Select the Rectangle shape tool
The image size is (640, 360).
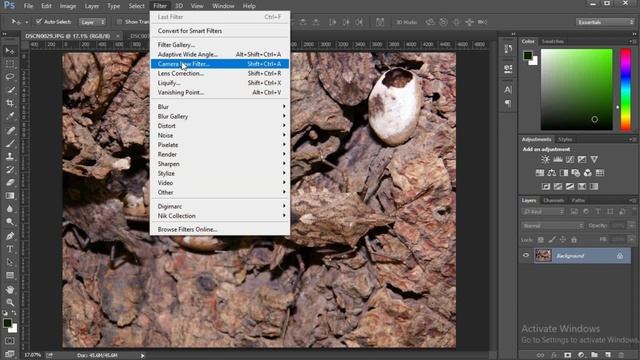point(10,275)
